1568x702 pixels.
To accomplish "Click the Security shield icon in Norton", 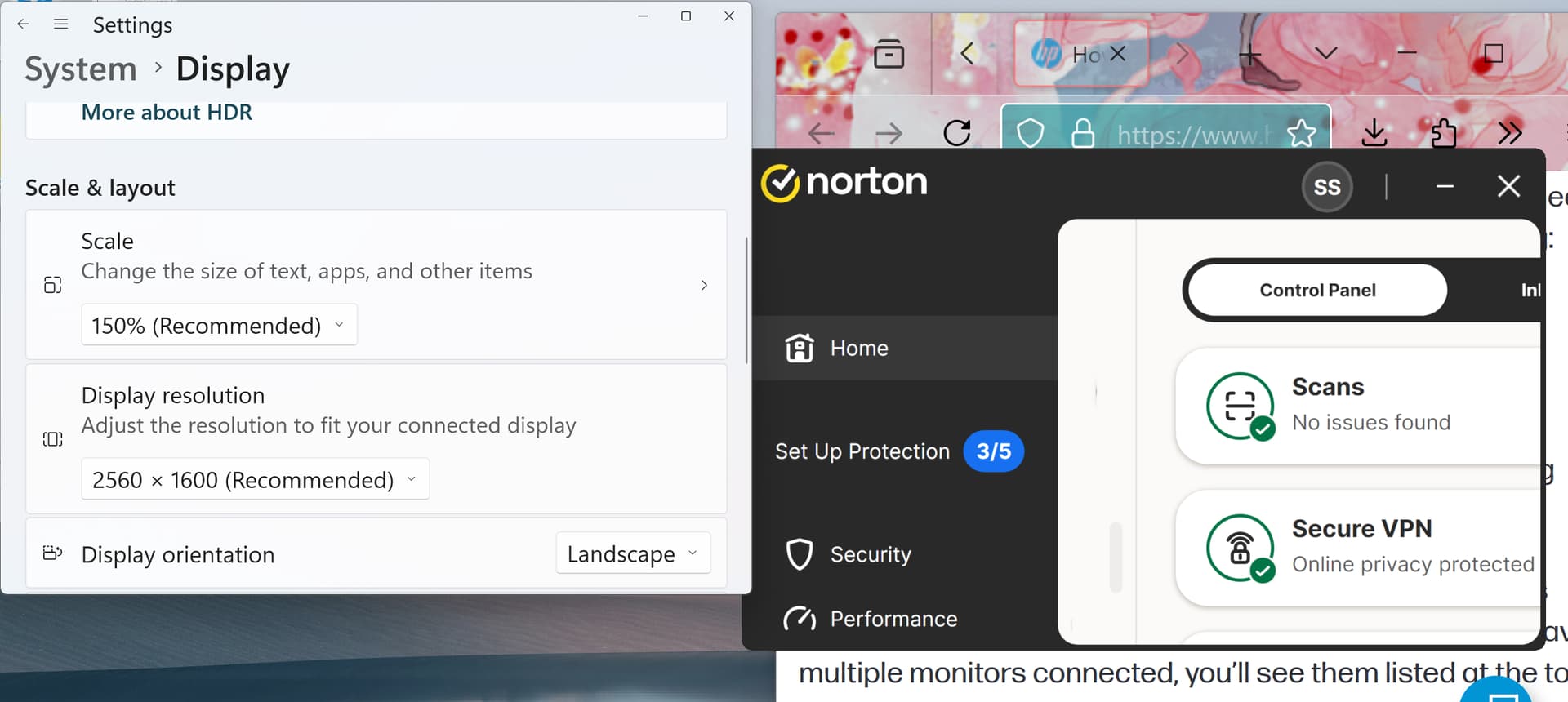I will pyautogui.click(x=800, y=554).
